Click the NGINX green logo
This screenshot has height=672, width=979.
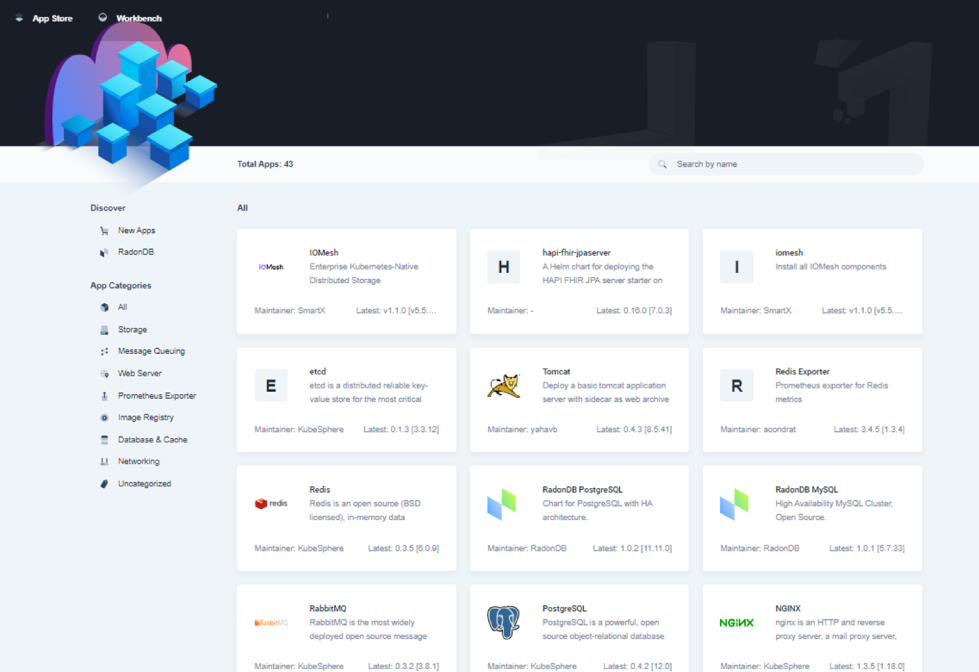point(737,622)
